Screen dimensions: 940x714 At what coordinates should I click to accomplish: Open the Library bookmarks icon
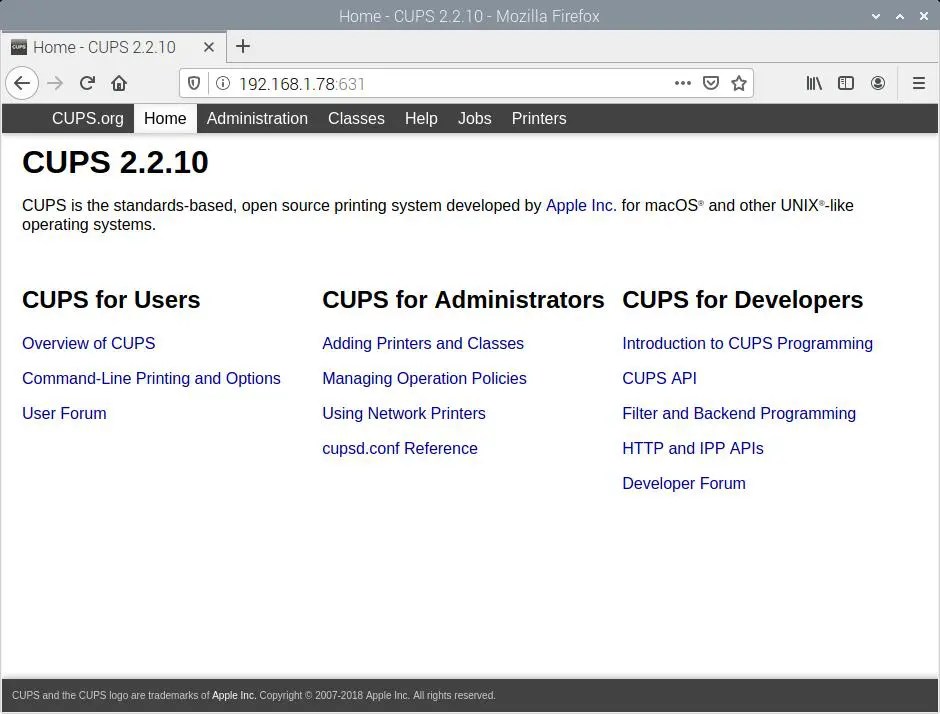[814, 83]
